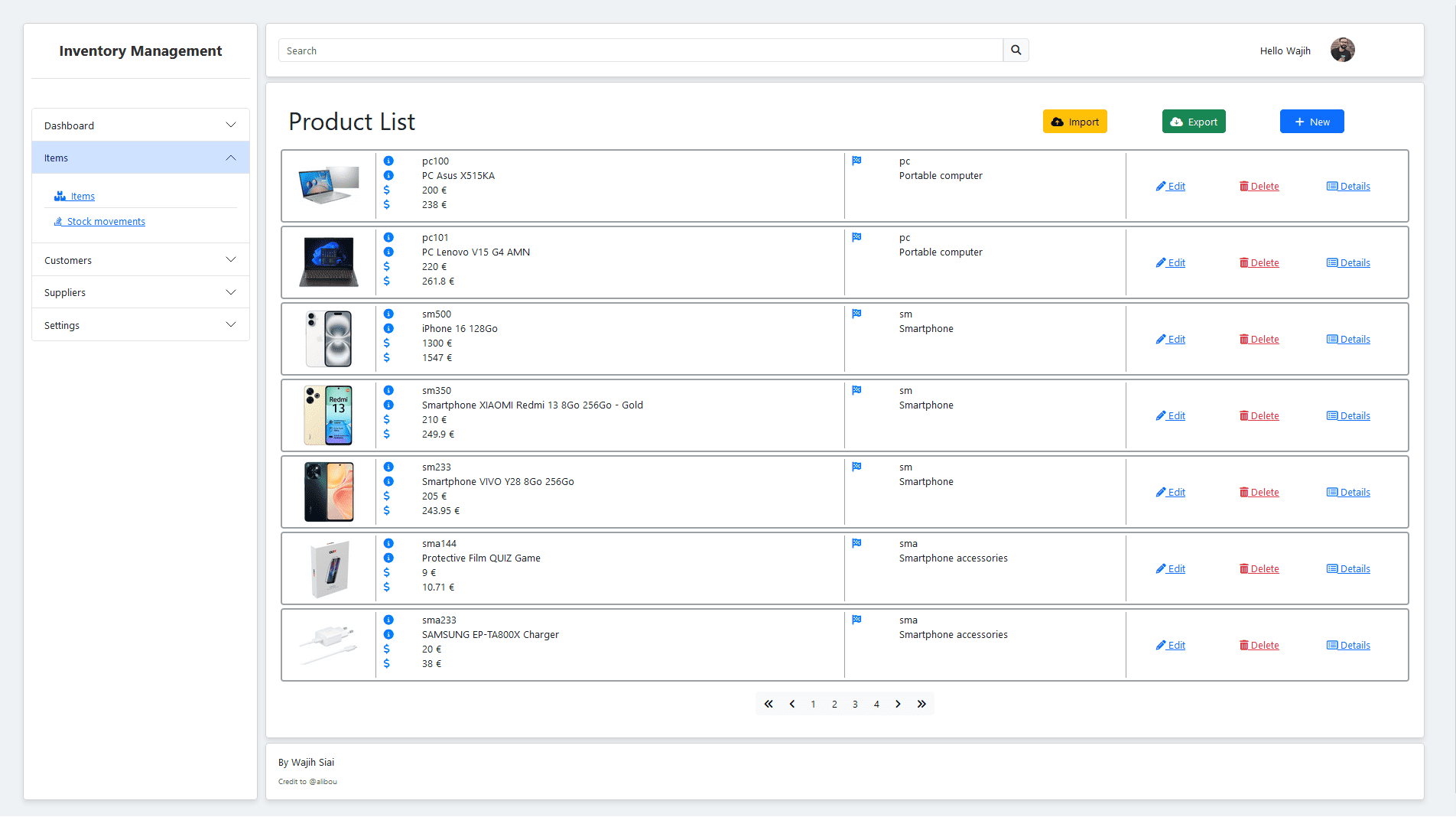Click the dollar icon beside 1300 € price

[x=387, y=343]
